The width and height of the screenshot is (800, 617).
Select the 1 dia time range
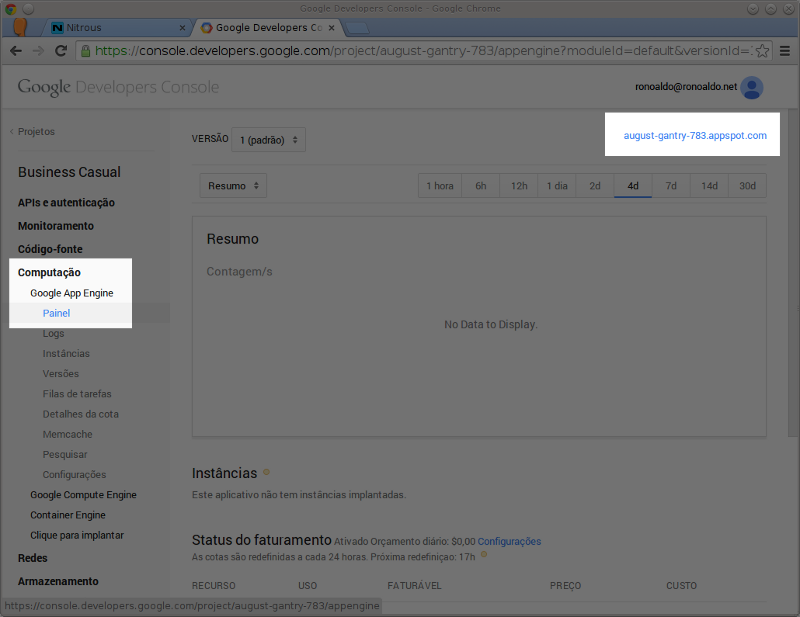[557, 186]
